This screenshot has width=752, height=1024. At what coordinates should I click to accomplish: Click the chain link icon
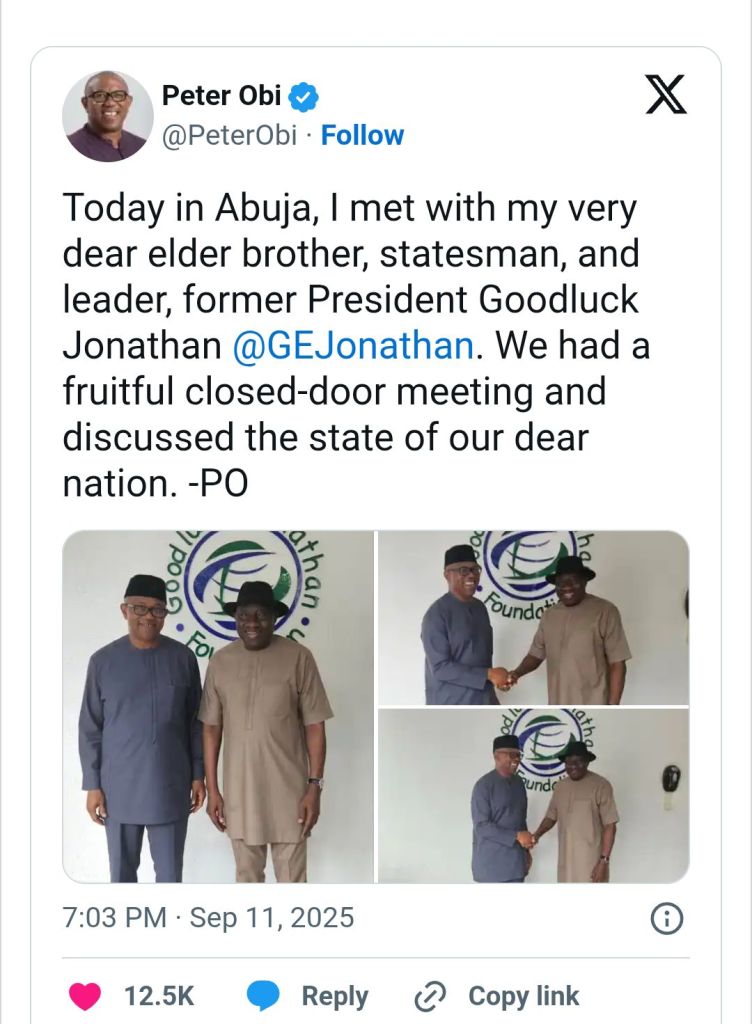430,996
